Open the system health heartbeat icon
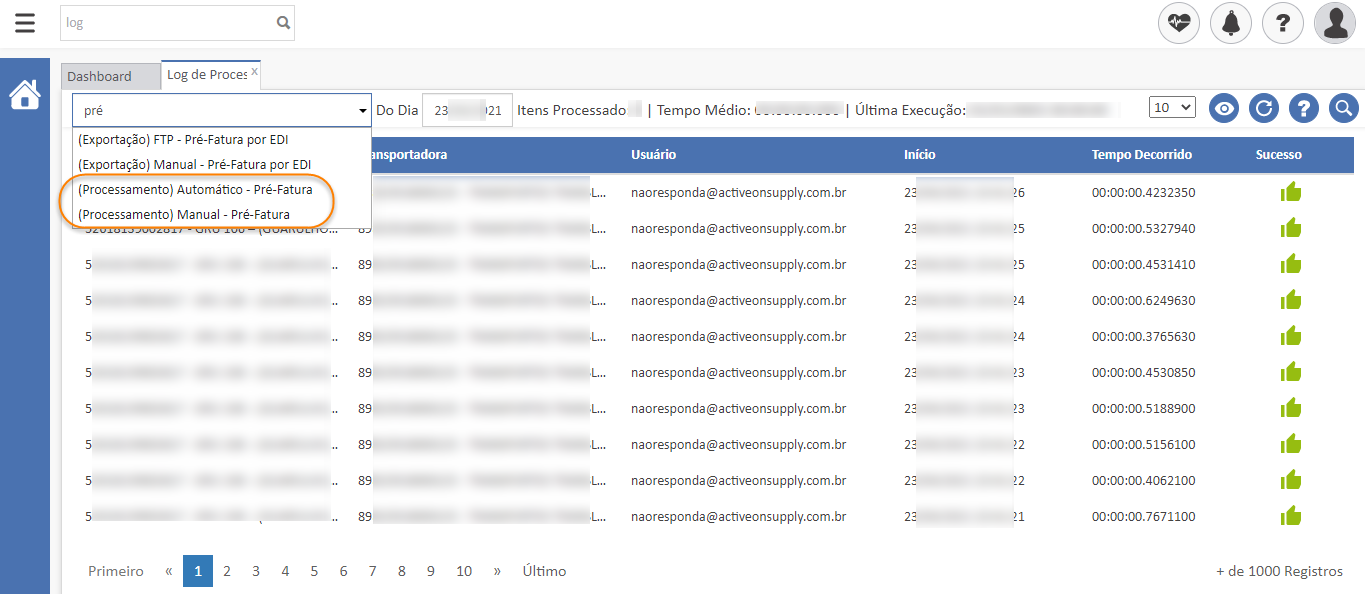Screen dimensions: 1365x594 pos(1178,23)
